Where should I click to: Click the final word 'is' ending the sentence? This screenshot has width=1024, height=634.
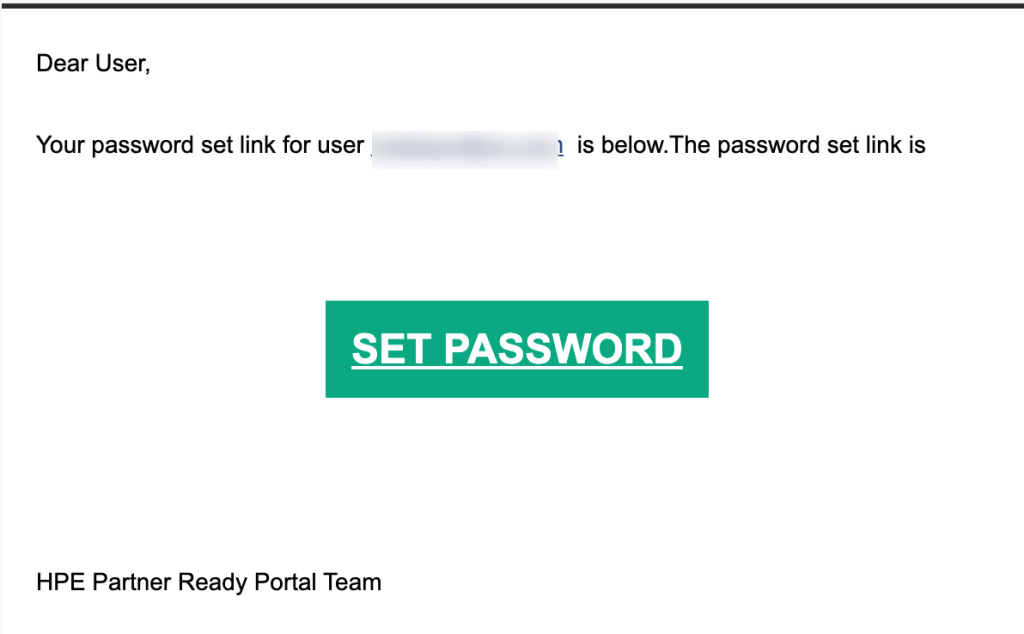pyautogui.click(x=916, y=145)
